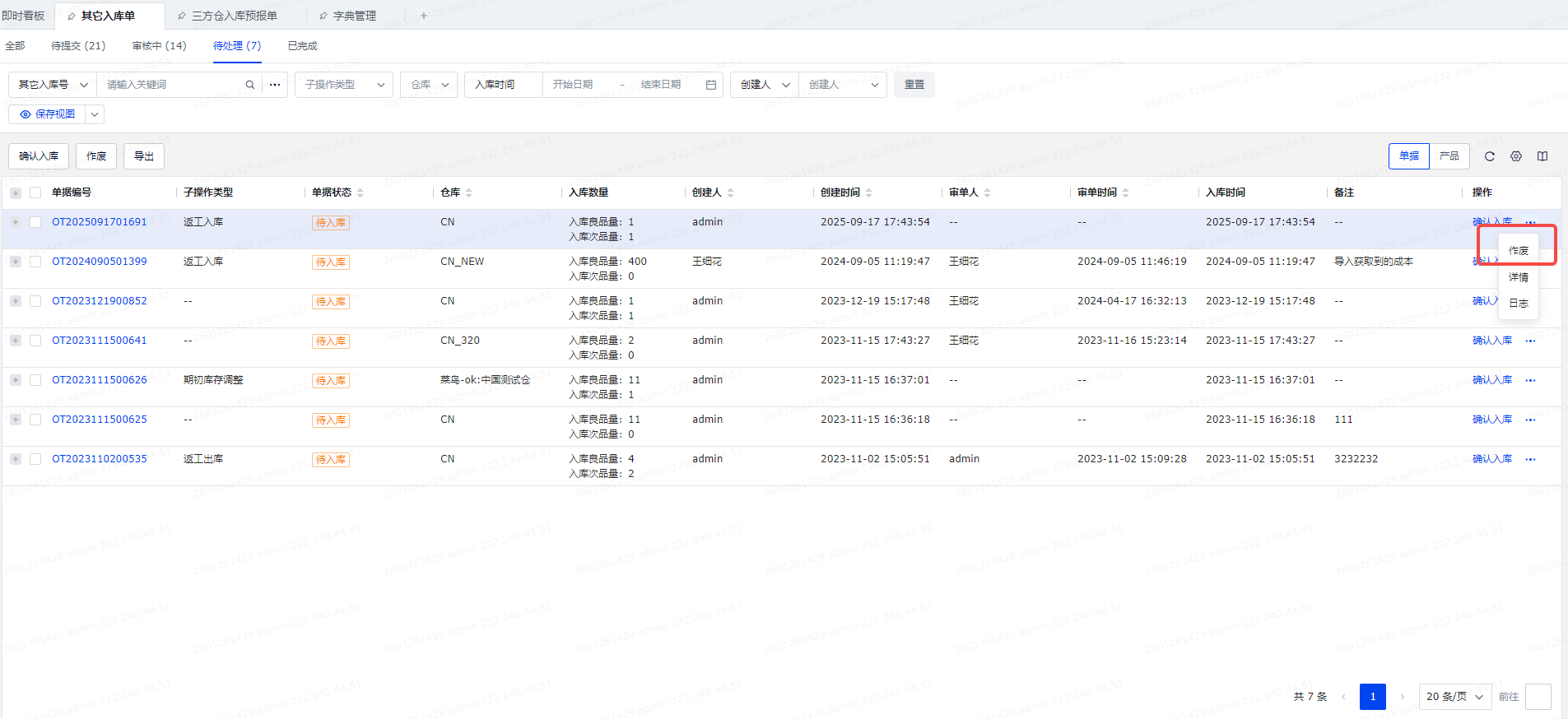Open the more filters ellipsis beside search

[x=275, y=85]
